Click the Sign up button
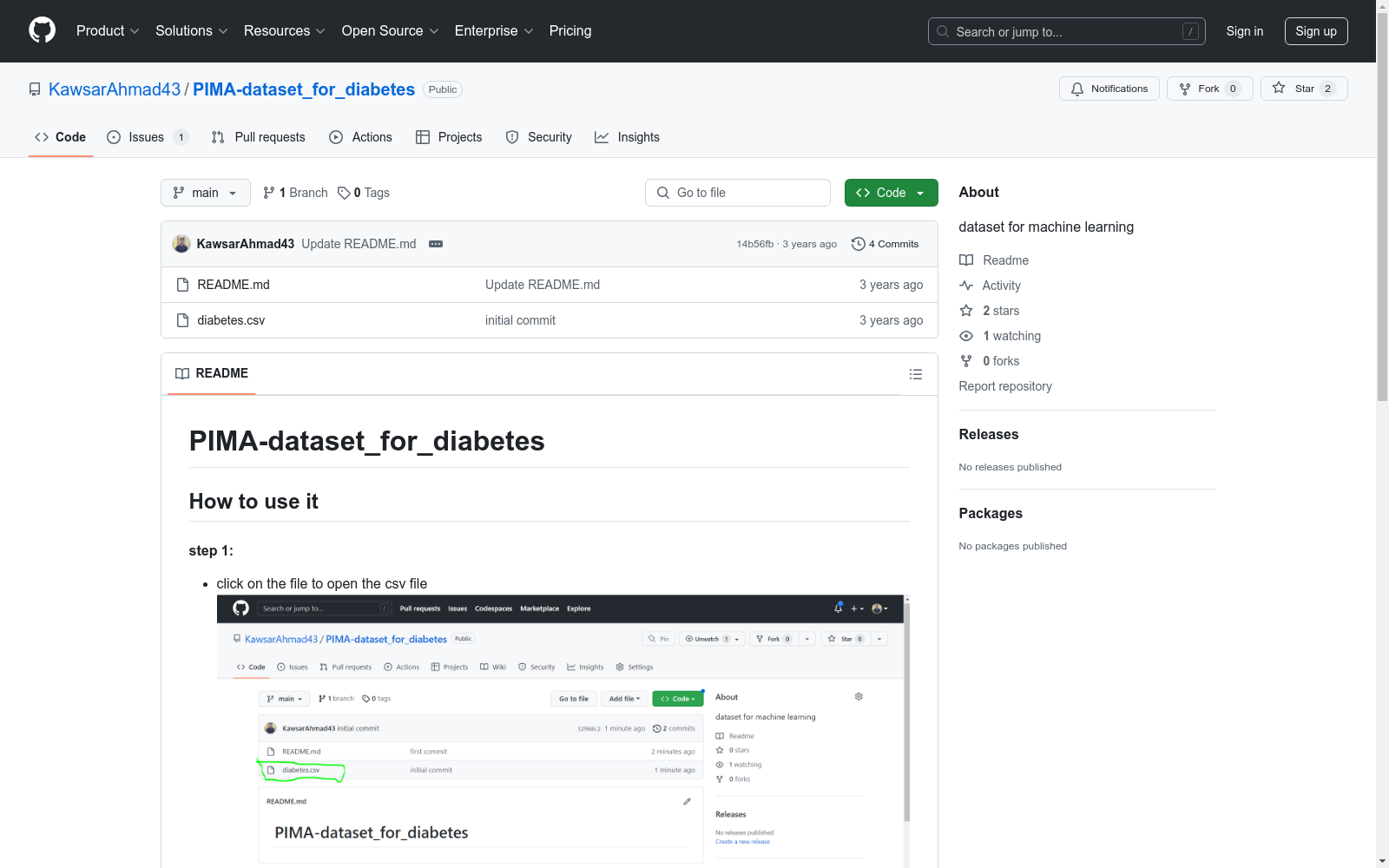Screen dimensions: 1389x868 (1316, 31)
